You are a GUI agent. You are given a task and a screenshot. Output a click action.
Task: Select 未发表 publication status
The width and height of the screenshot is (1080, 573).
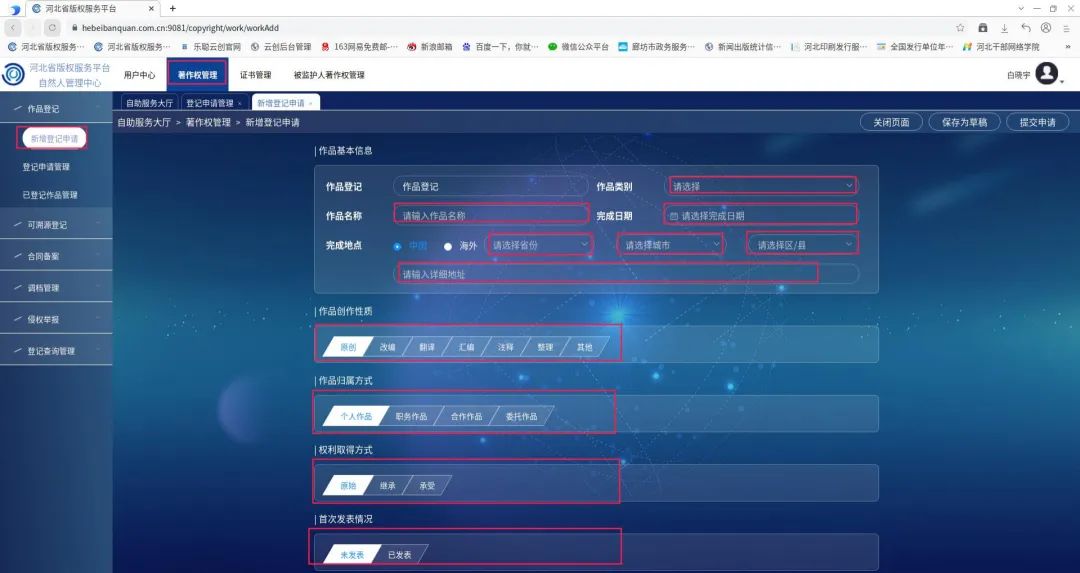coord(352,554)
